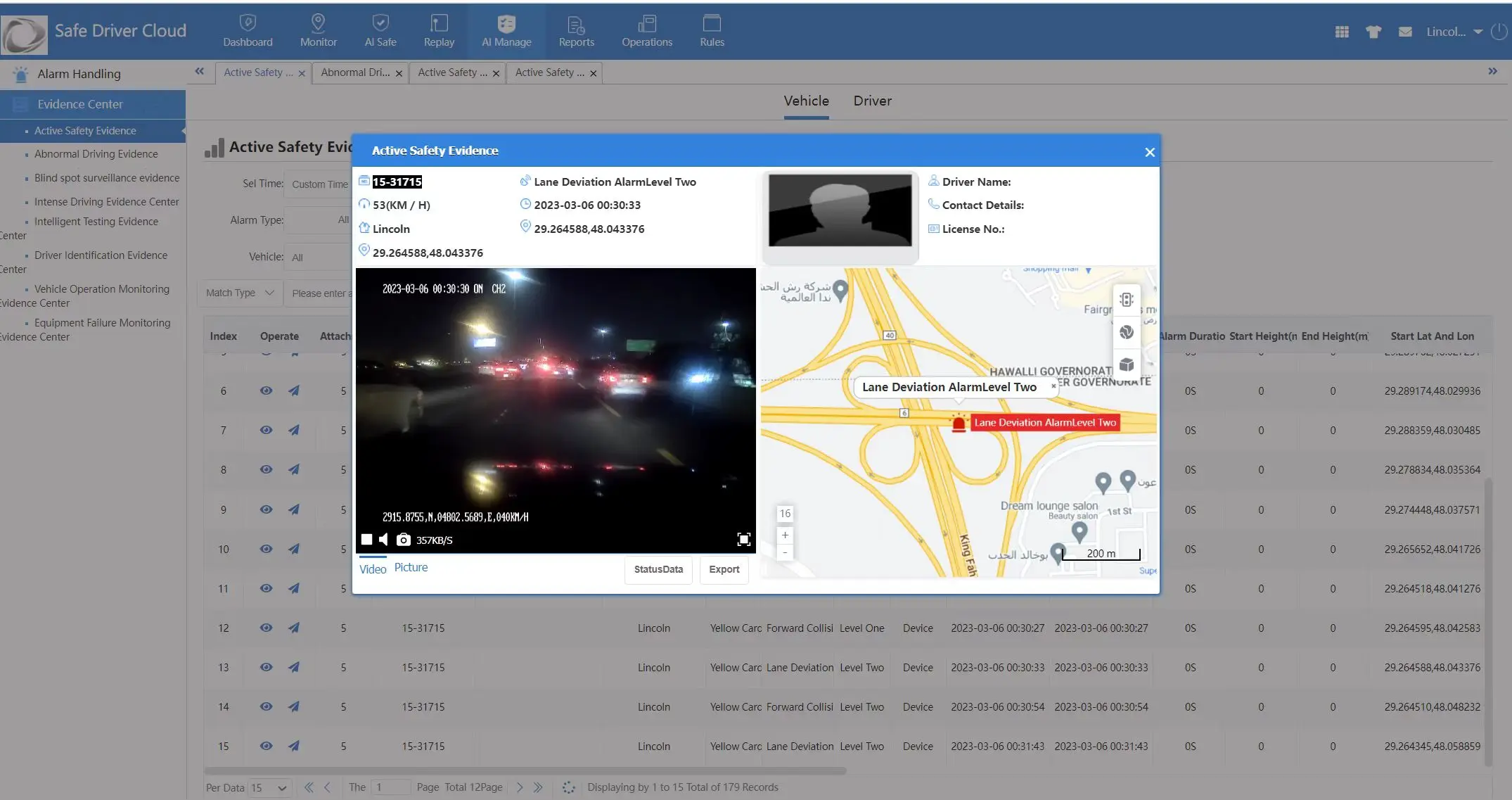Viewport: 1512px width, 800px height.
Task: Take a snapshot with the video camera icon
Action: 403,540
